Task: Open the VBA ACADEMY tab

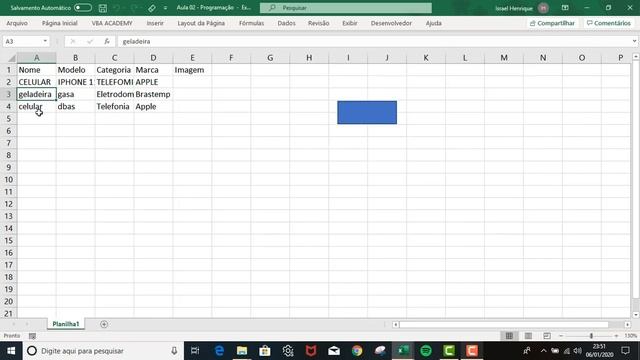Action: coord(112,23)
